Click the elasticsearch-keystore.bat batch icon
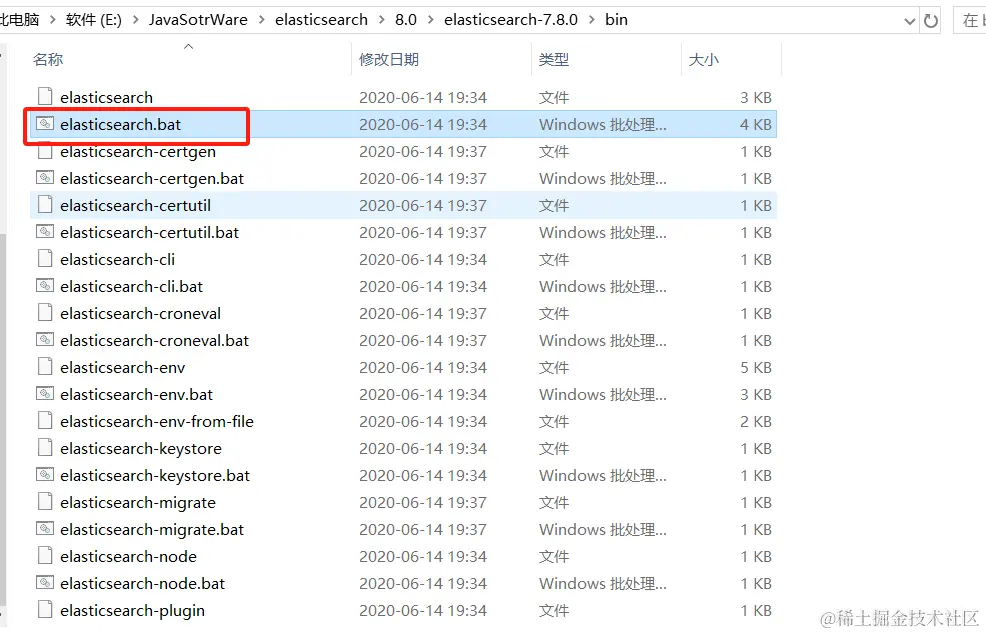 point(45,475)
